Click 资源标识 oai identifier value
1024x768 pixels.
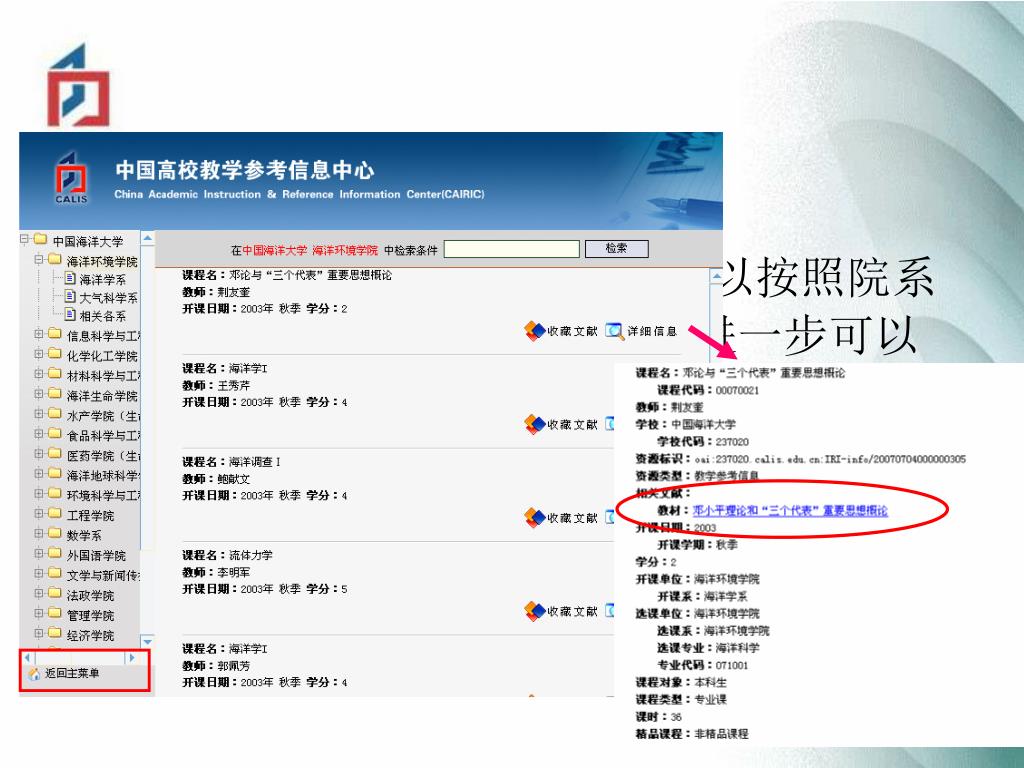(829, 459)
